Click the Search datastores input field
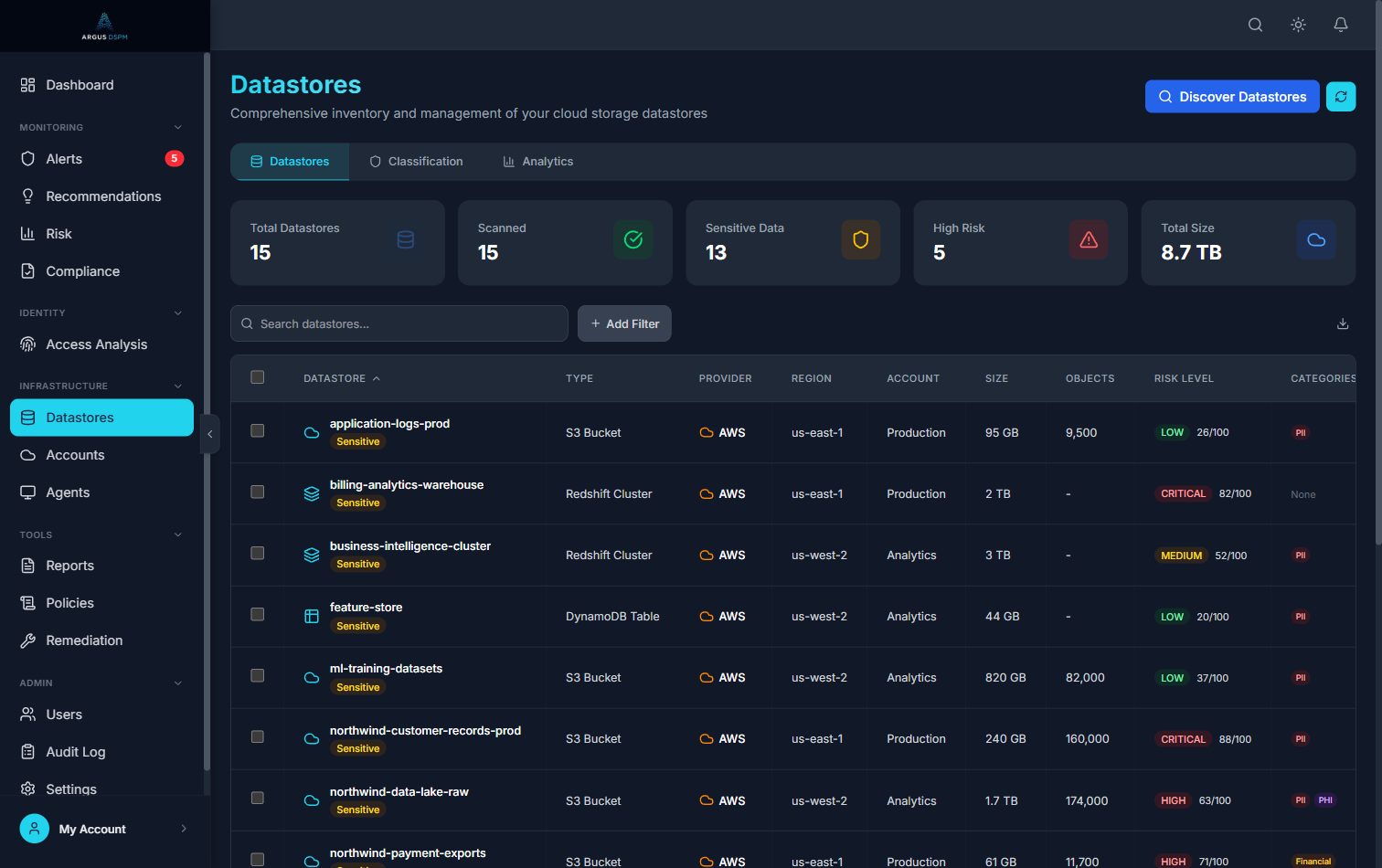The image size is (1382, 868). [x=399, y=323]
